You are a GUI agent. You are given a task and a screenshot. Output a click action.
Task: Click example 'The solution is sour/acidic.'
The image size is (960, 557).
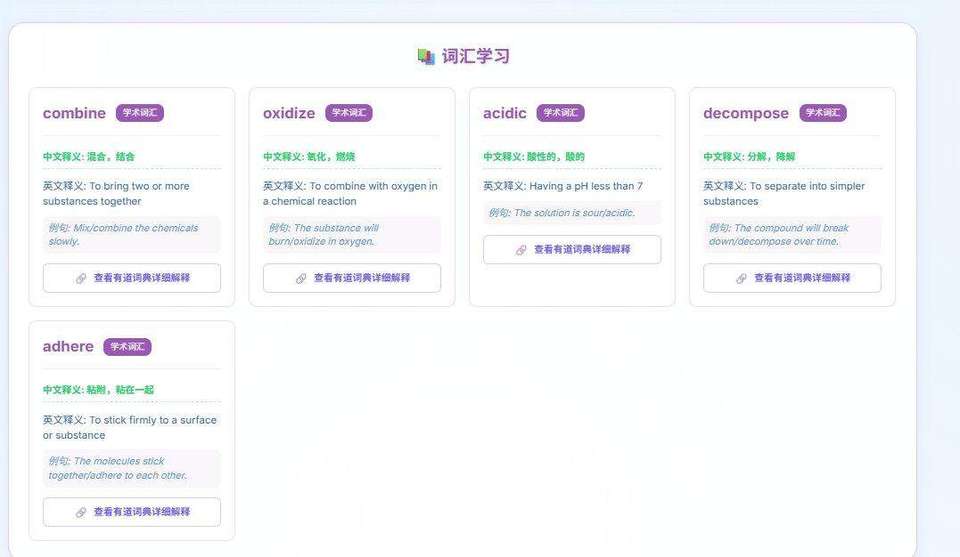click(574, 213)
